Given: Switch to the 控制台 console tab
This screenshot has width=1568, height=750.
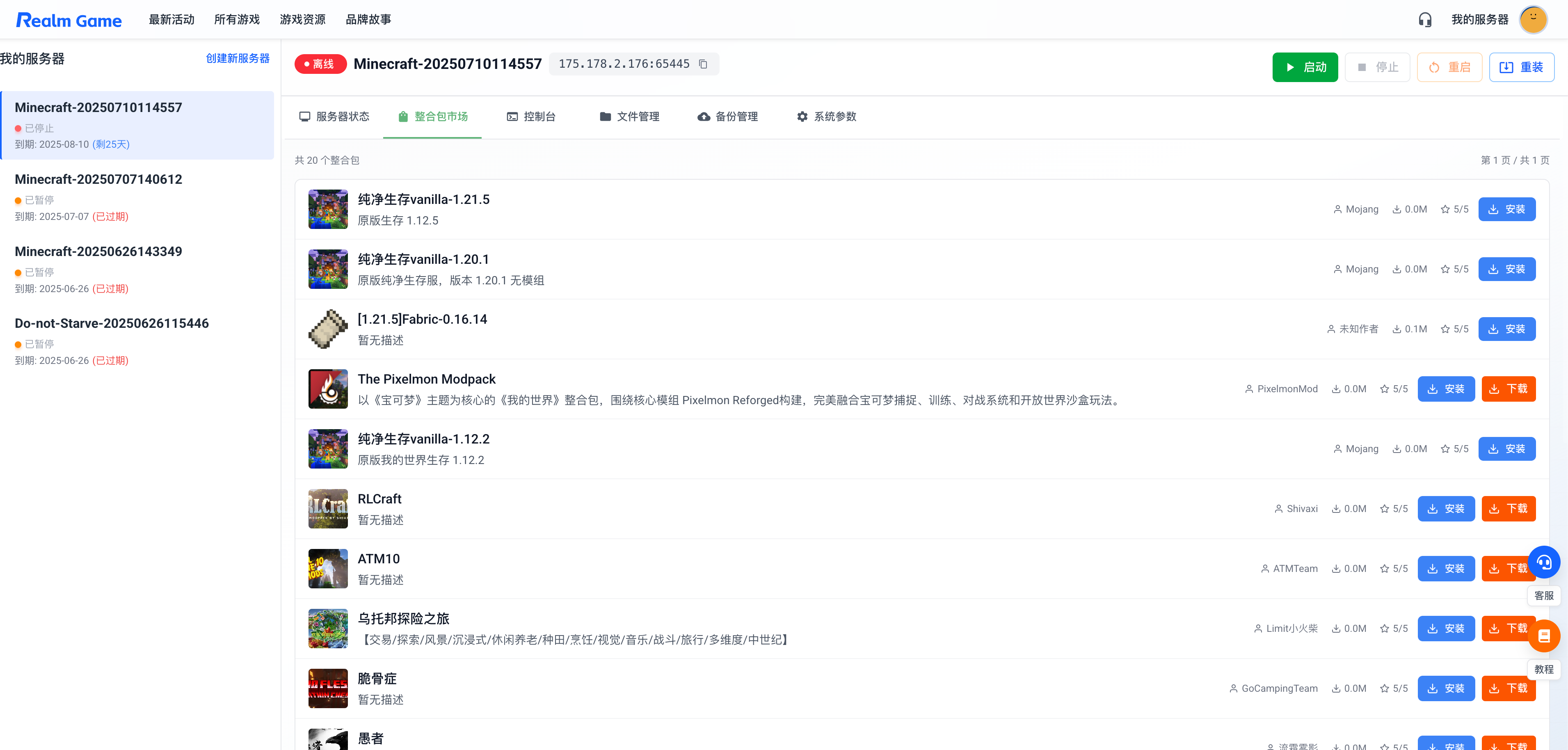Looking at the screenshot, I should [531, 116].
